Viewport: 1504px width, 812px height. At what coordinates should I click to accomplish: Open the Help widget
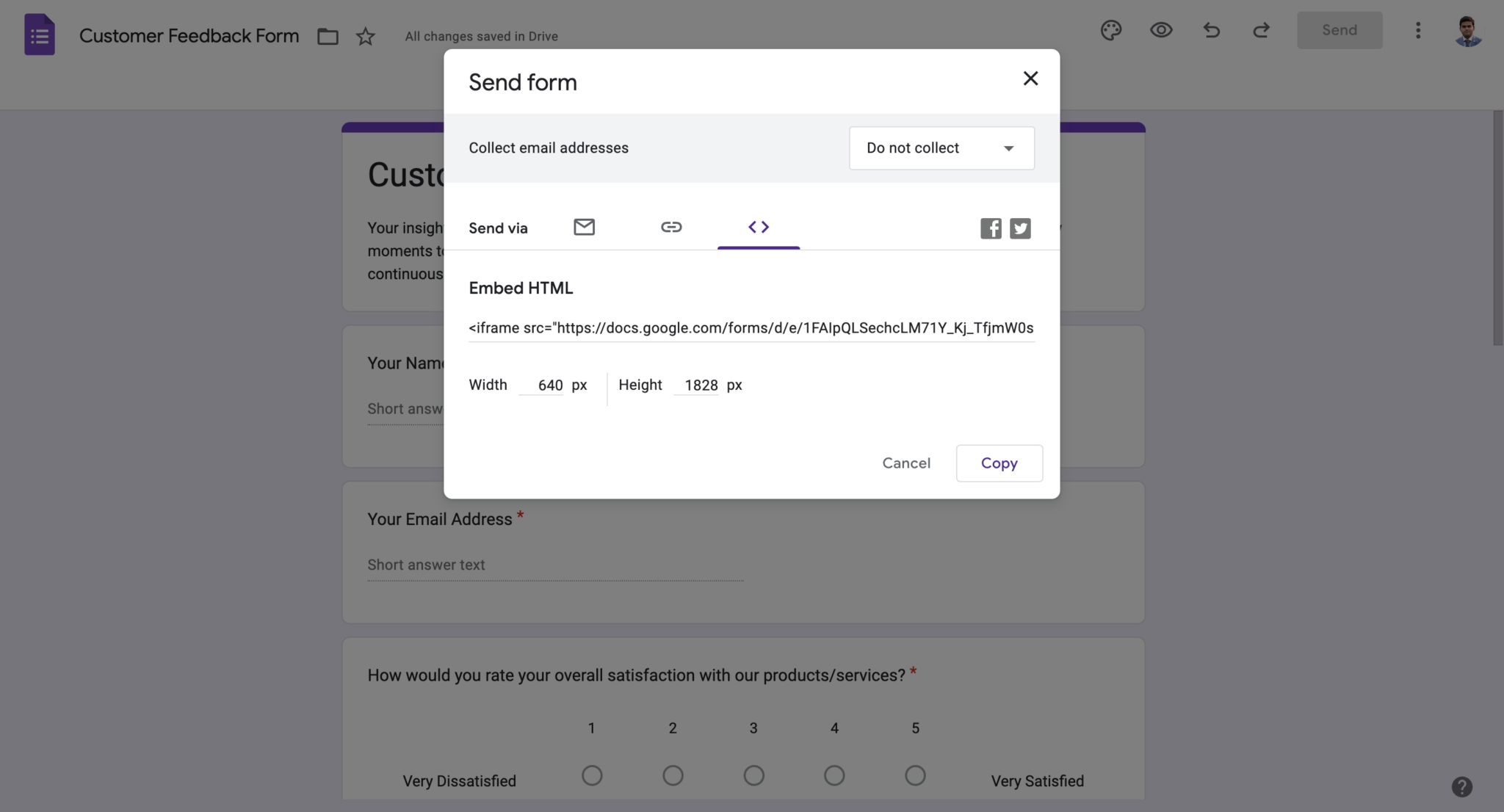tap(1461, 786)
